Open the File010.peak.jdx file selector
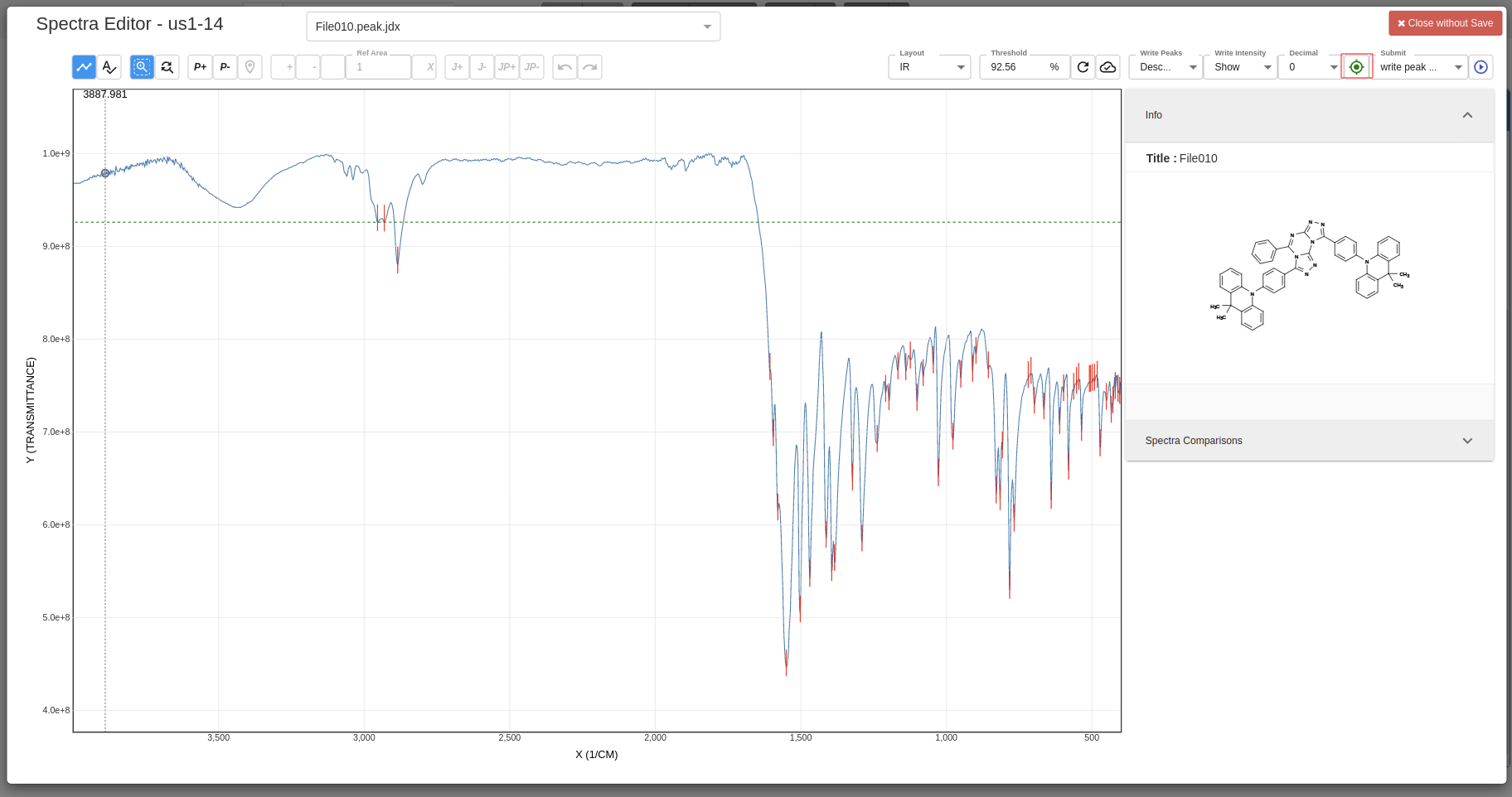 coord(512,27)
